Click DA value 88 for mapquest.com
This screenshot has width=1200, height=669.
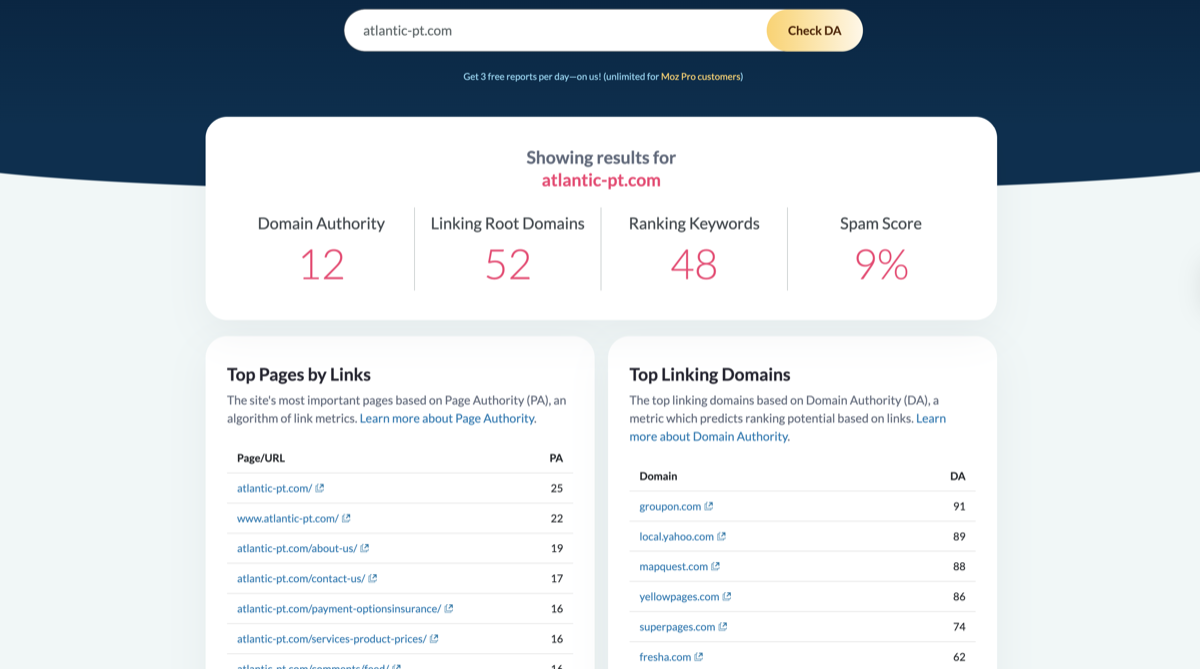959,566
